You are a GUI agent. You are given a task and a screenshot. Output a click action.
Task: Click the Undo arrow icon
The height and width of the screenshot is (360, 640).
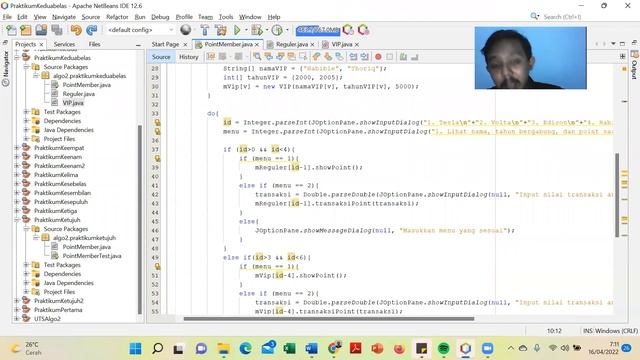coord(76,30)
